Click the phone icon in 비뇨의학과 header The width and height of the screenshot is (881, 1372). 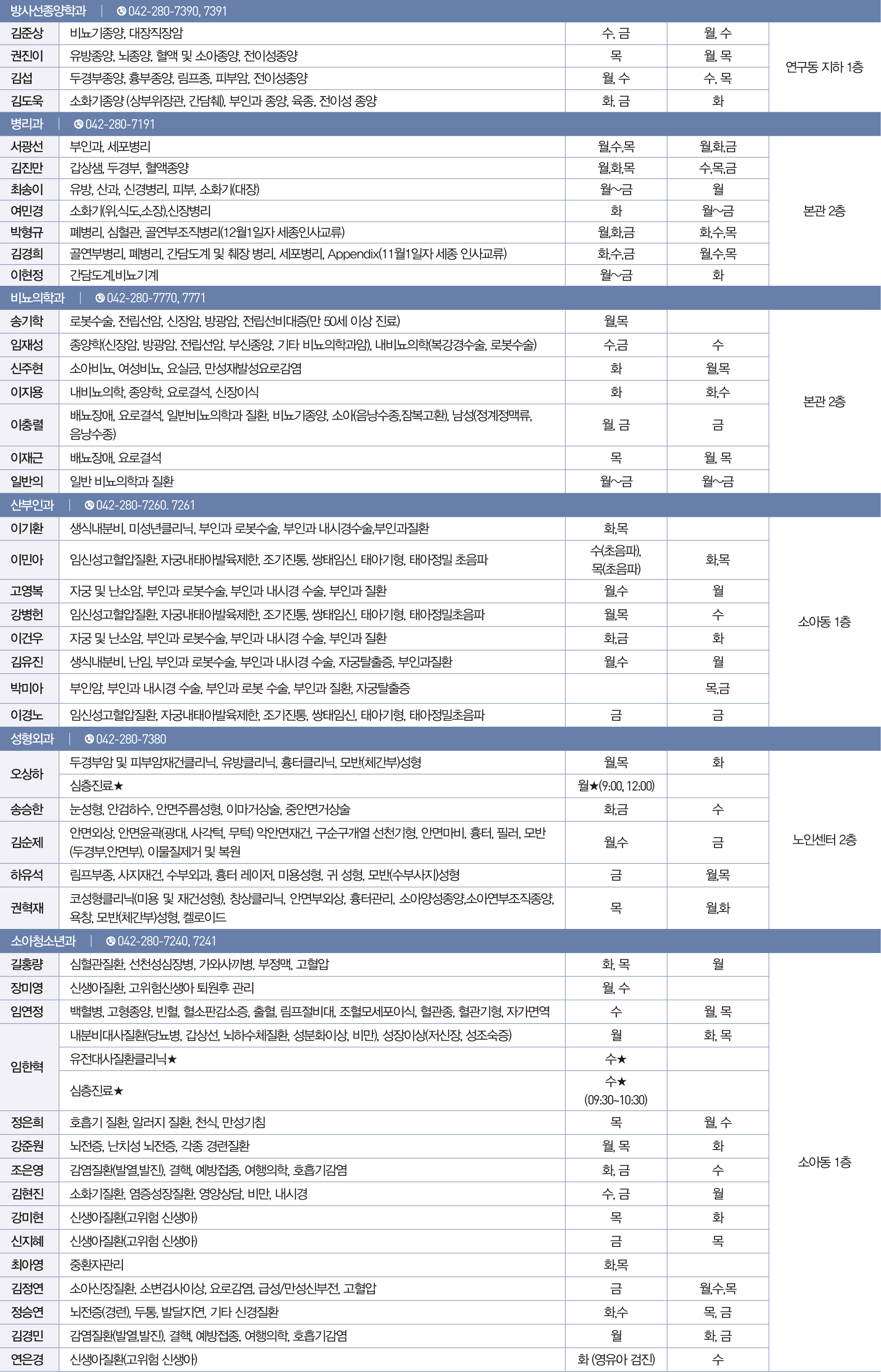[100, 298]
